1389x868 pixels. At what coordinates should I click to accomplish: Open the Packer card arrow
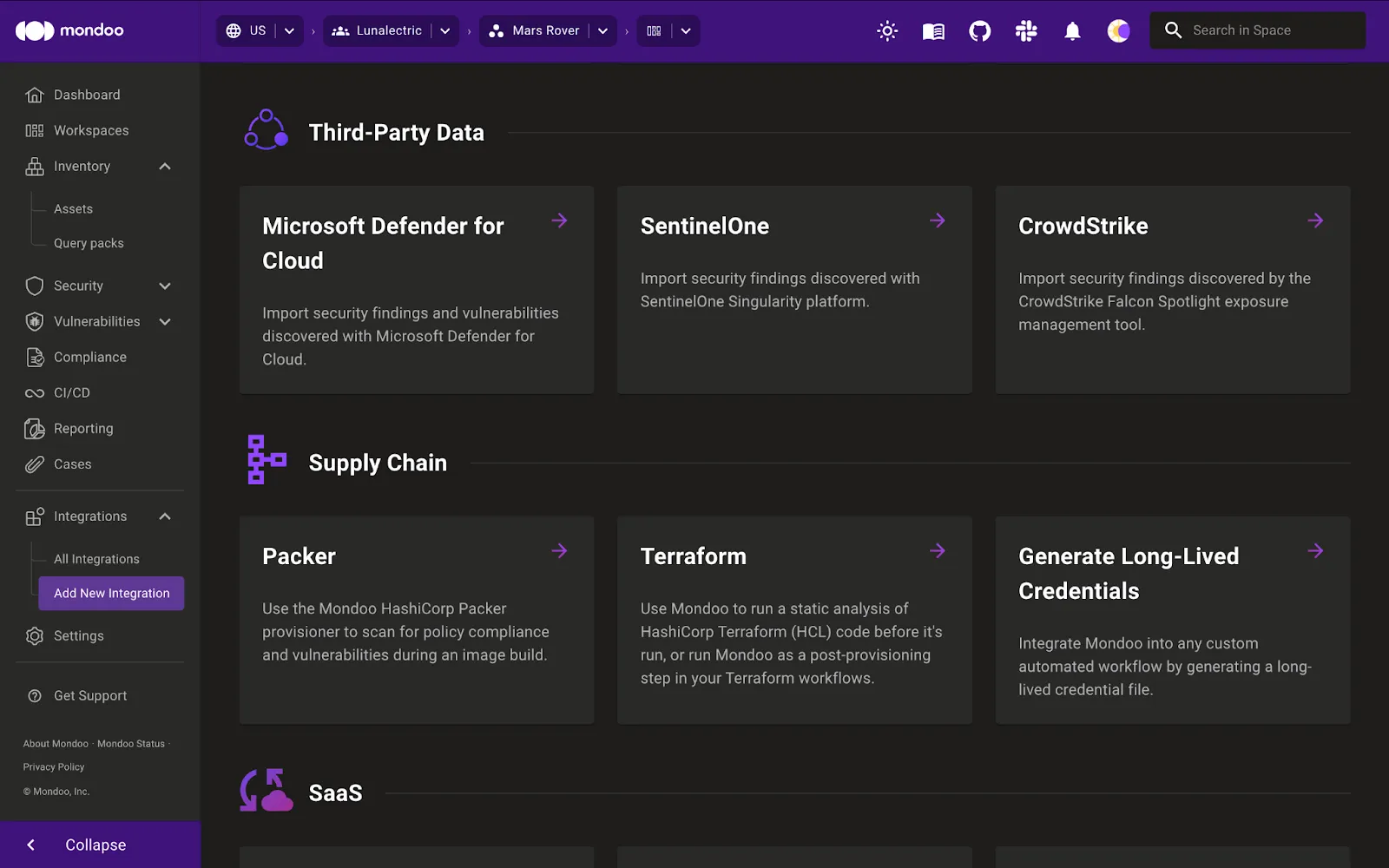[x=560, y=550]
